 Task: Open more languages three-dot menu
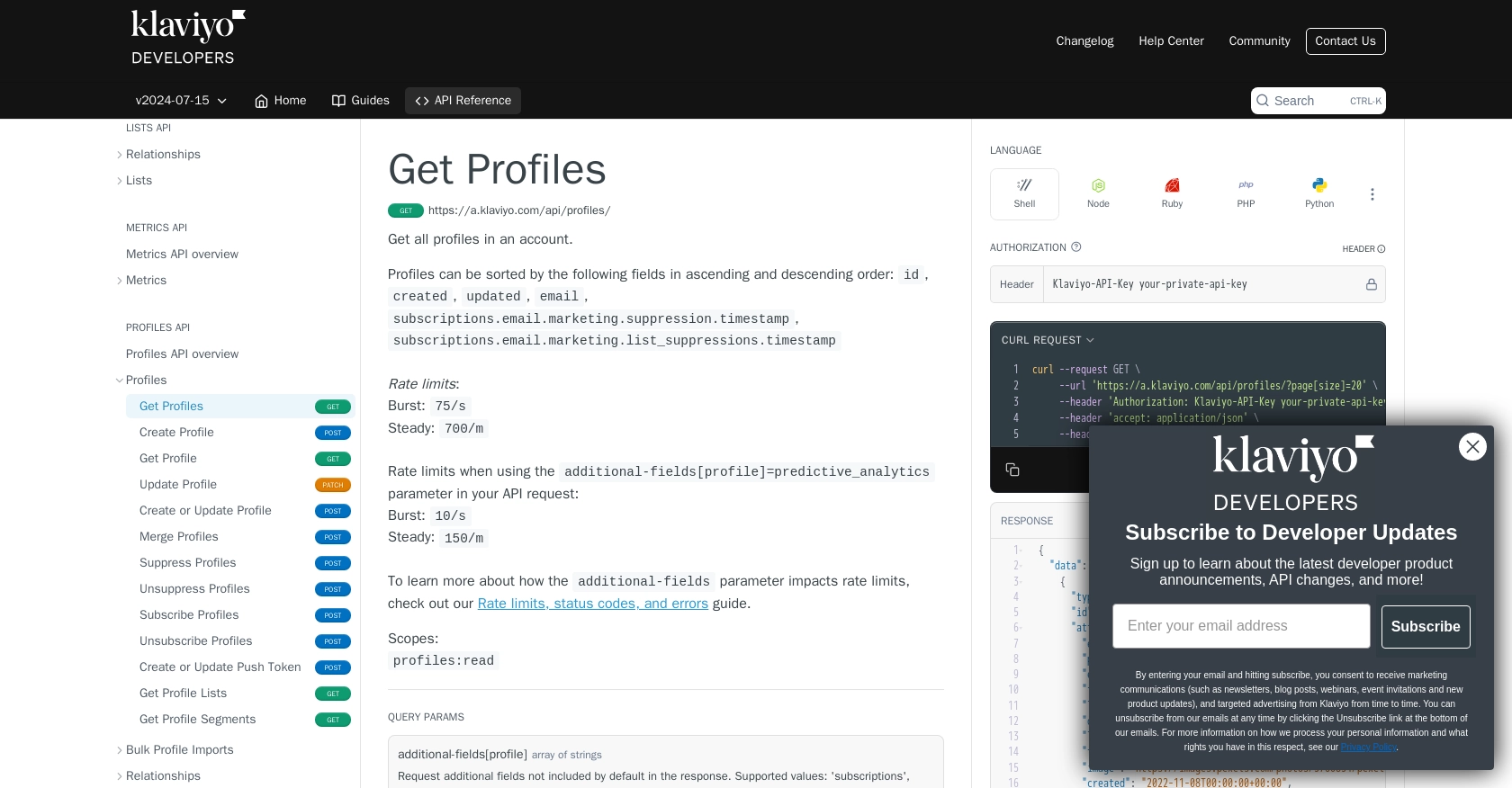coord(1372,194)
